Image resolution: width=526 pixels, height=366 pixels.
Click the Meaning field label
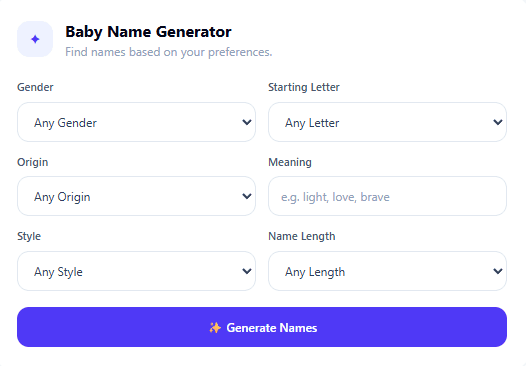tap(290, 162)
